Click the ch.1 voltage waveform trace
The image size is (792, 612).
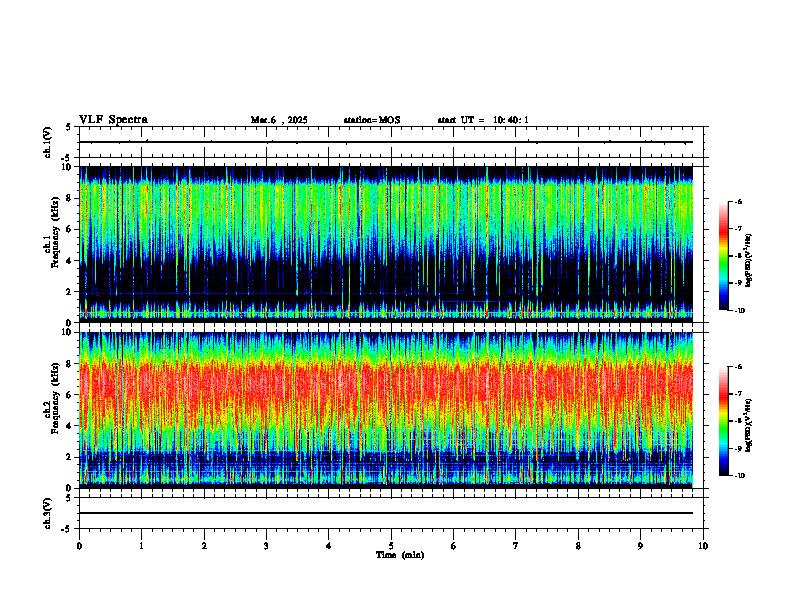(x=386, y=142)
